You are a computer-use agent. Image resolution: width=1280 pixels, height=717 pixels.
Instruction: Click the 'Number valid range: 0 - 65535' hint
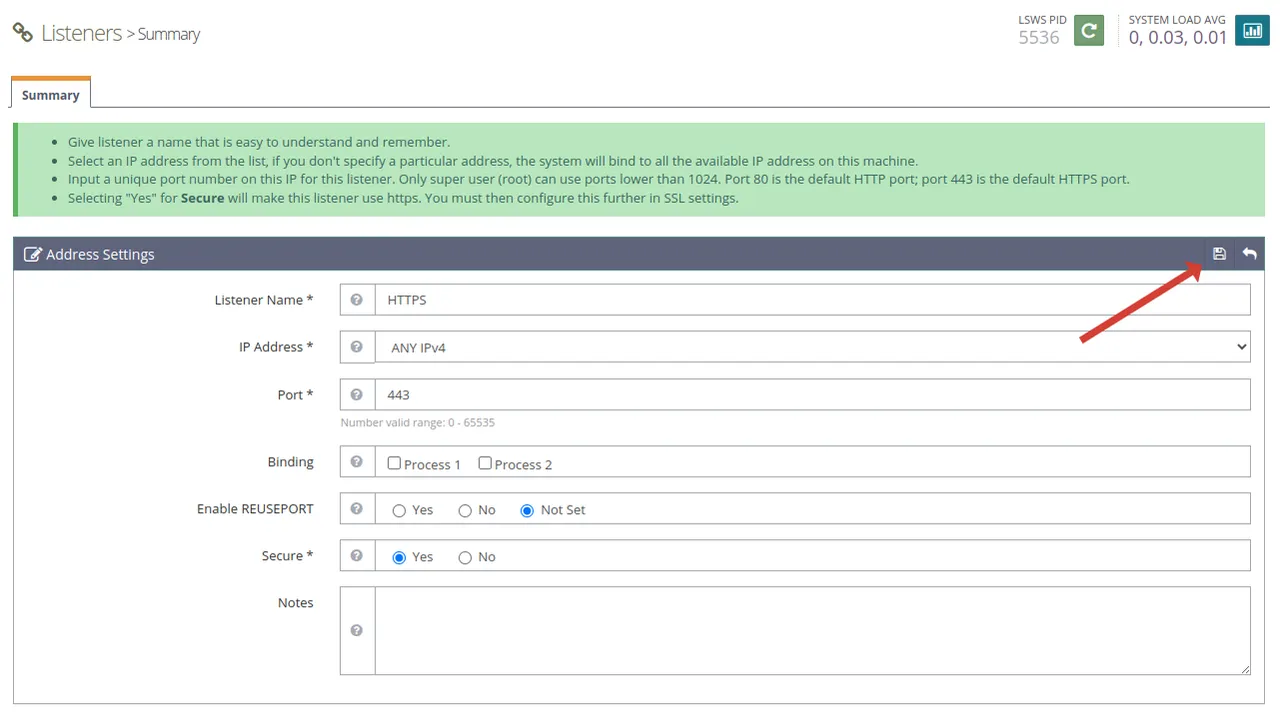[x=418, y=423]
